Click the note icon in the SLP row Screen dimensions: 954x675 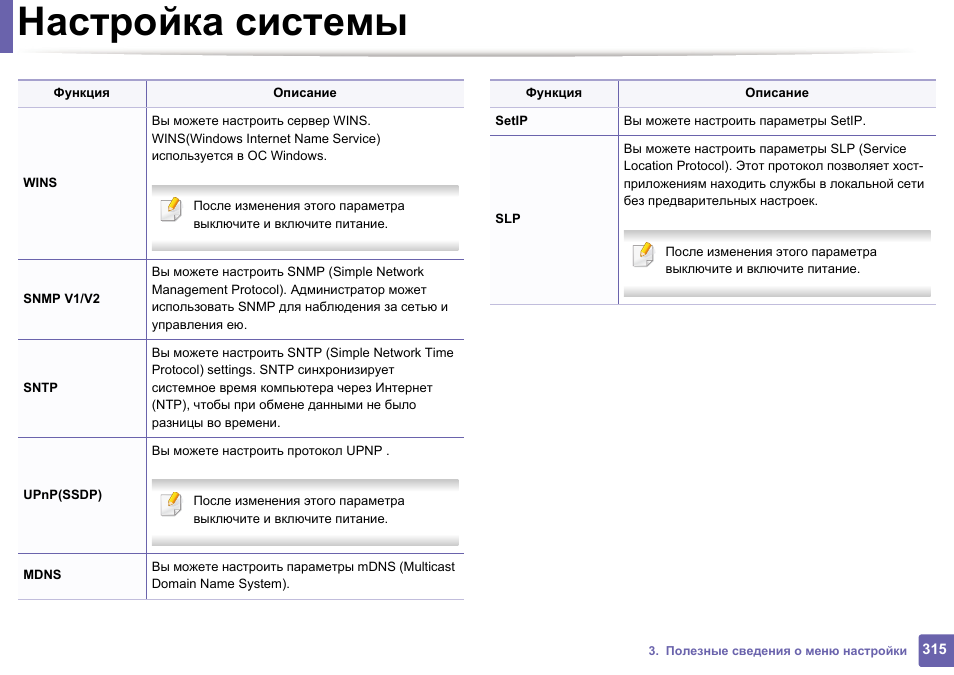pyautogui.click(x=643, y=254)
